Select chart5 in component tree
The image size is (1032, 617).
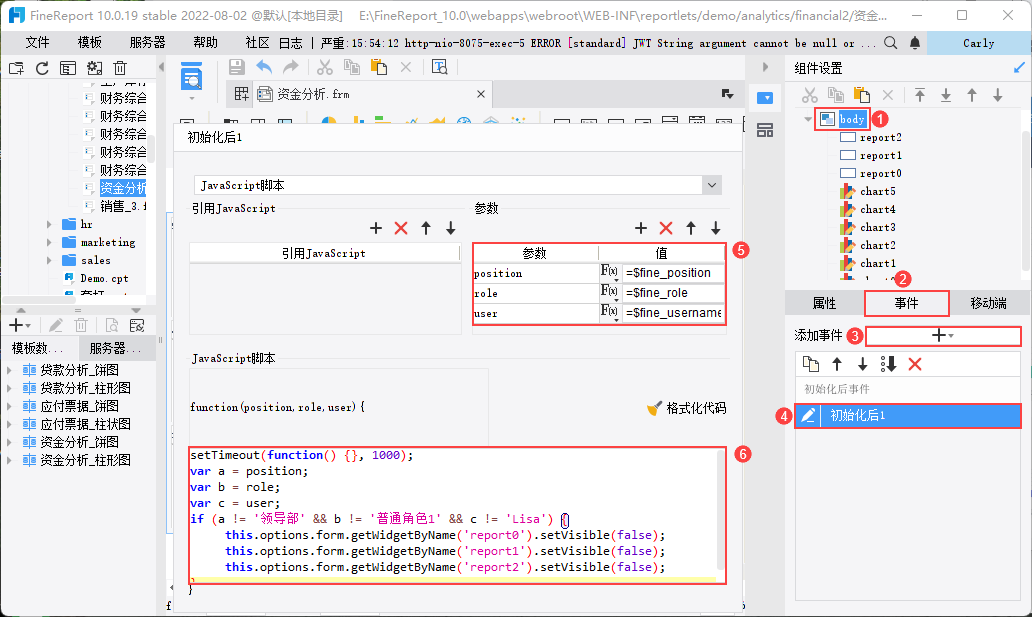click(877, 192)
